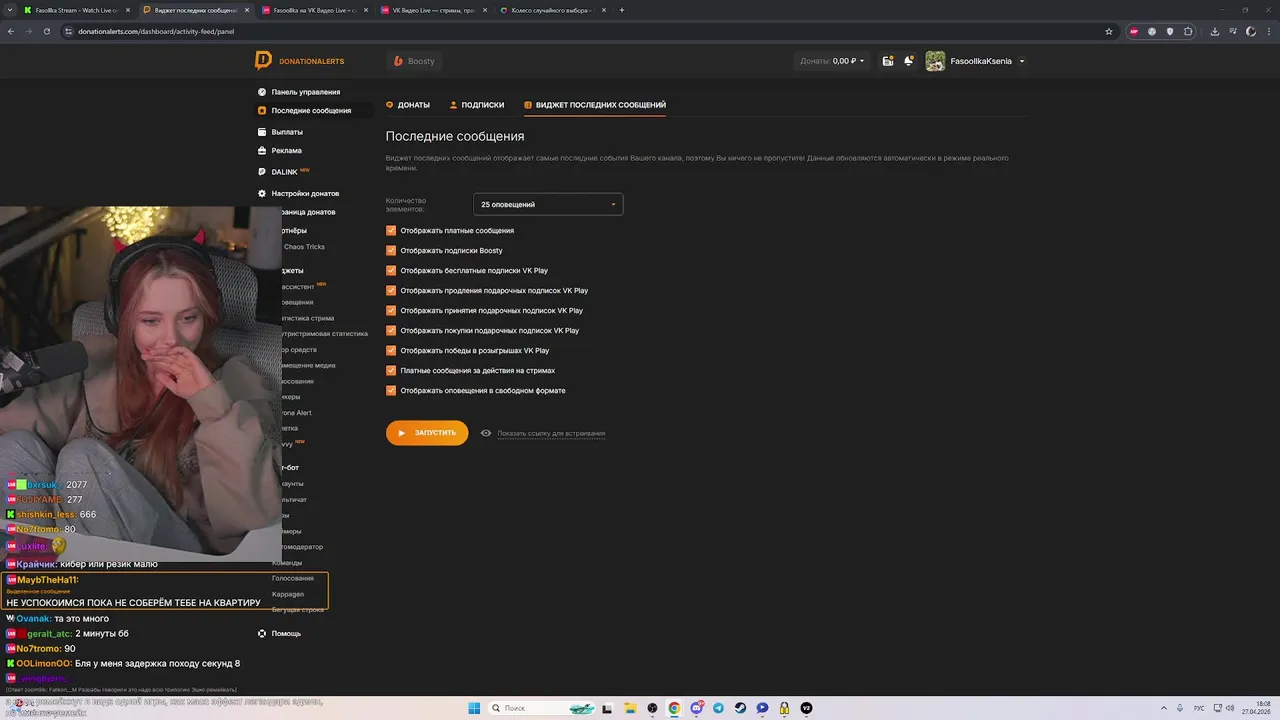
Task: Toggle Отображать подписки Boosty checkbox
Action: coord(391,250)
